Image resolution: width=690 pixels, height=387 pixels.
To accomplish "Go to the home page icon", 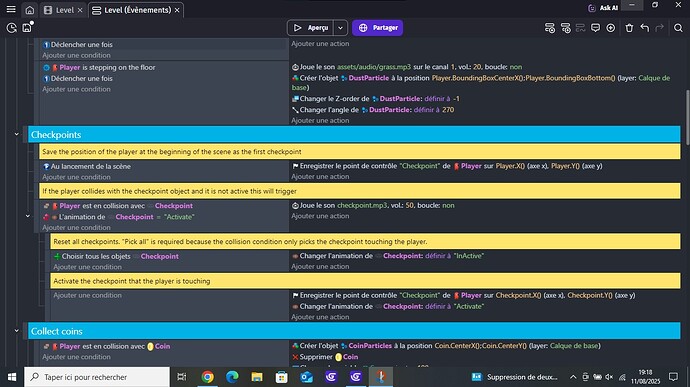I will click(x=29, y=10).
